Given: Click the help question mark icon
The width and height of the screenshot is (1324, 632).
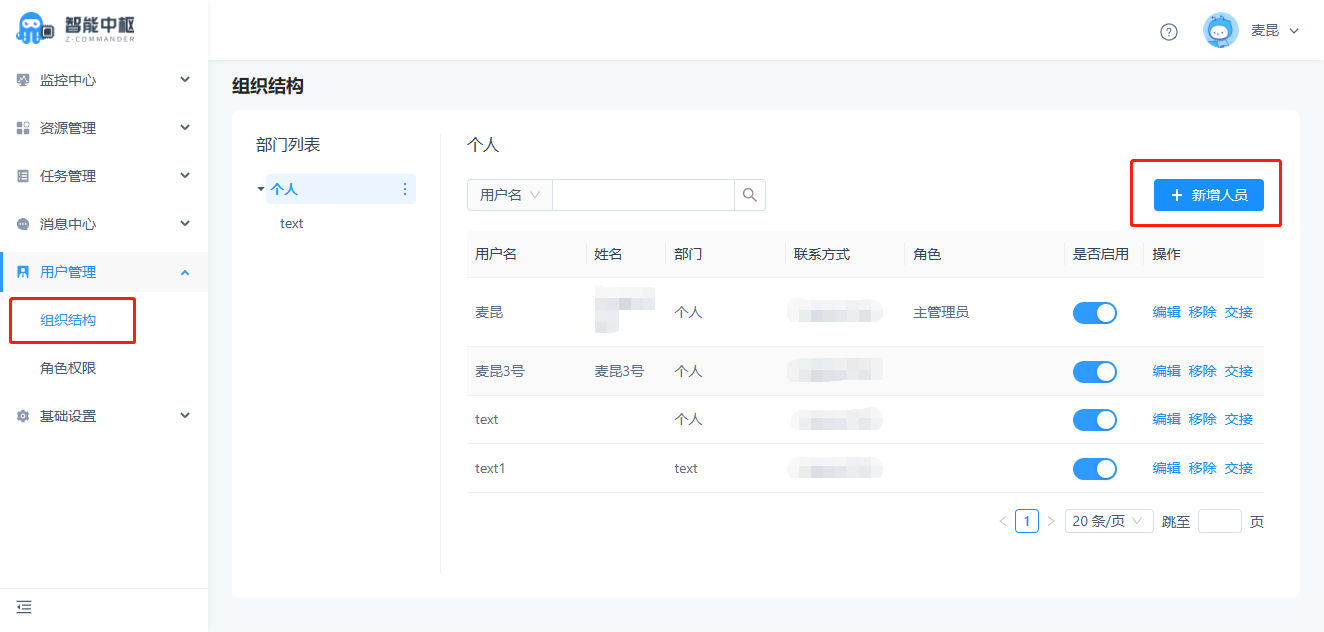Looking at the screenshot, I should pos(1169,31).
